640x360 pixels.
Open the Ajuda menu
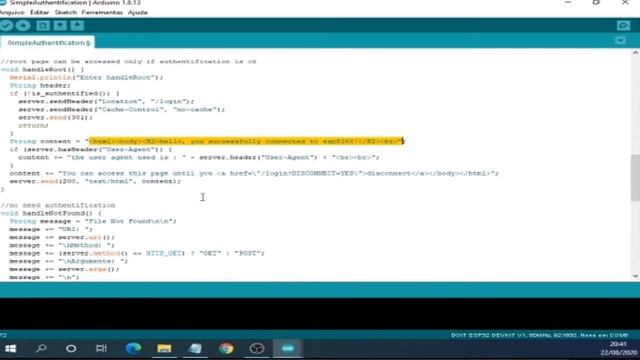point(138,12)
